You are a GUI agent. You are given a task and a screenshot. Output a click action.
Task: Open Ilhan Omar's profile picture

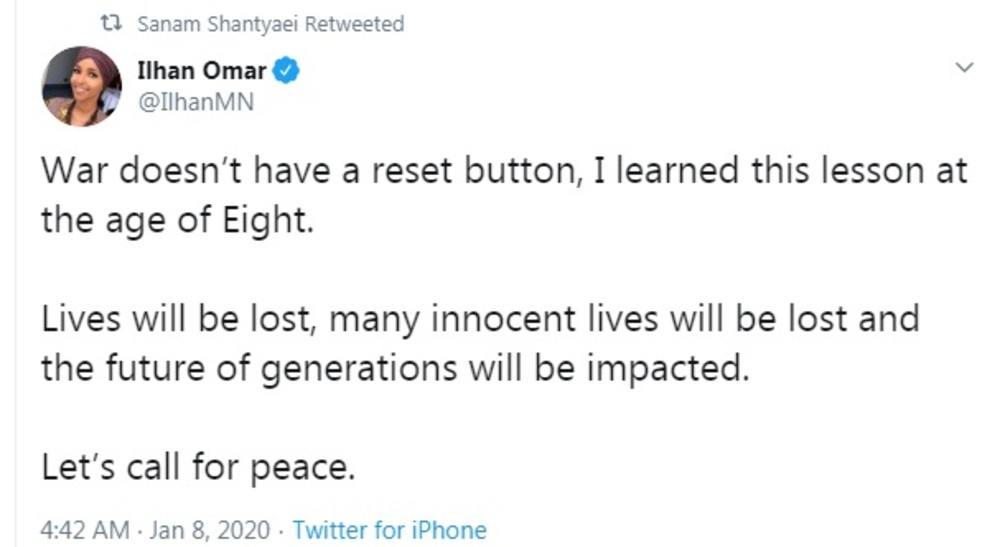81,86
